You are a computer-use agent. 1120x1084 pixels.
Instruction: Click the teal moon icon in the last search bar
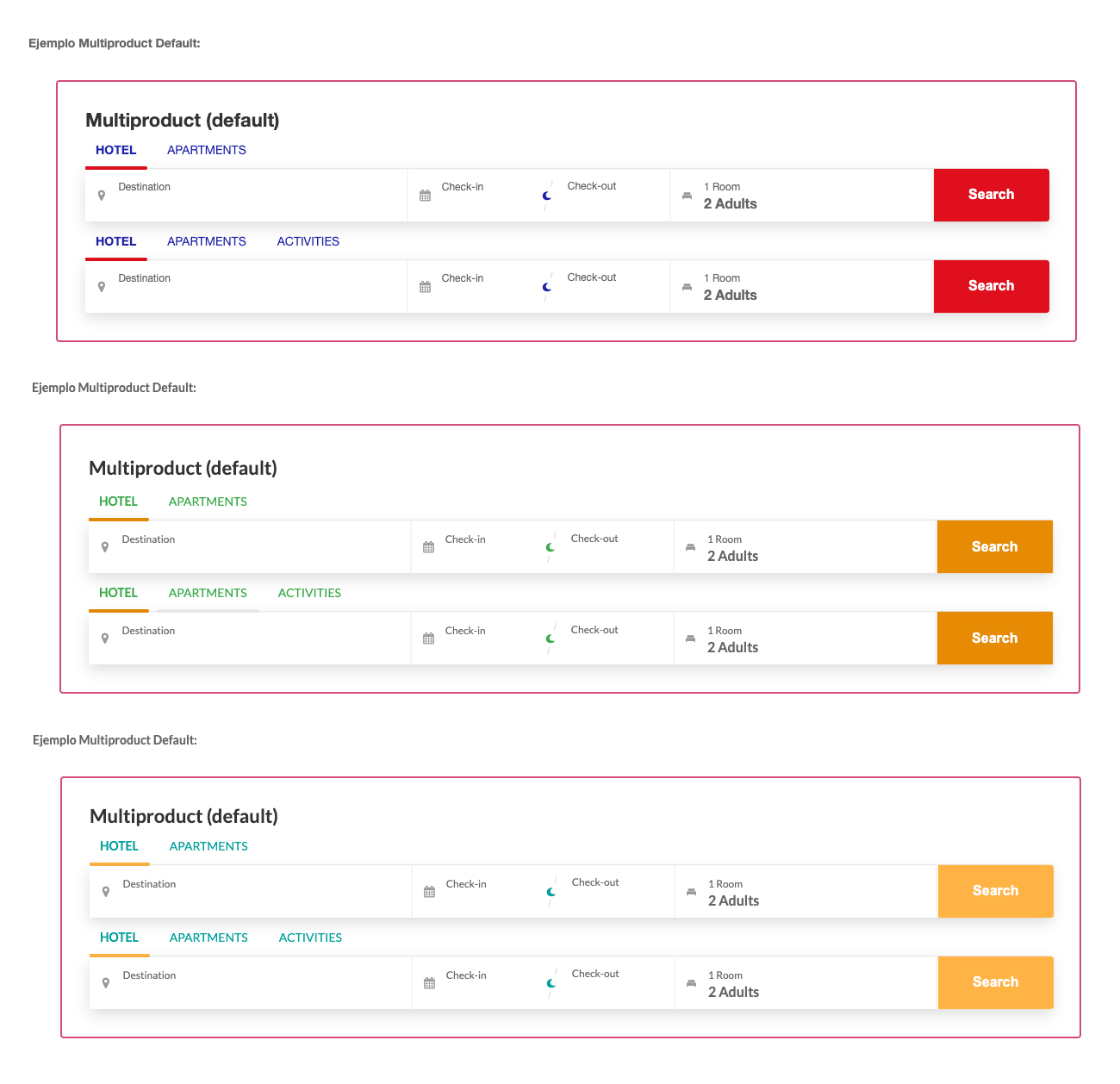[x=551, y=983]
